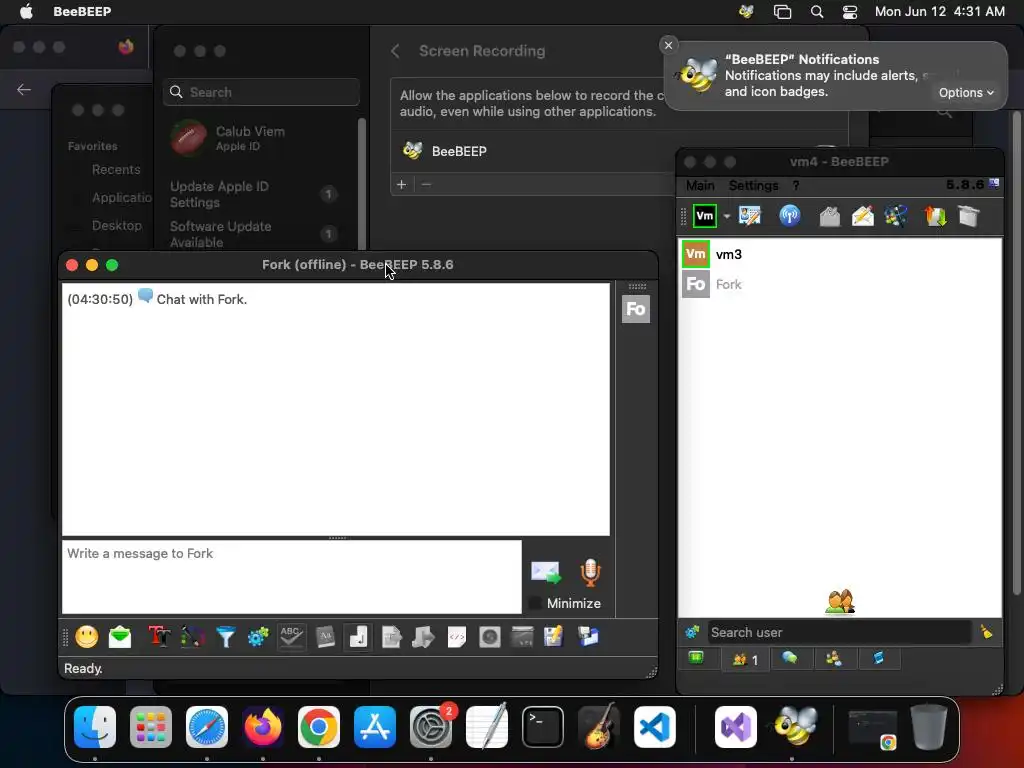Go back from Screen Recording pane
Image resolution: width=1024 pixels, height=768 pixels.
(395, 51)
